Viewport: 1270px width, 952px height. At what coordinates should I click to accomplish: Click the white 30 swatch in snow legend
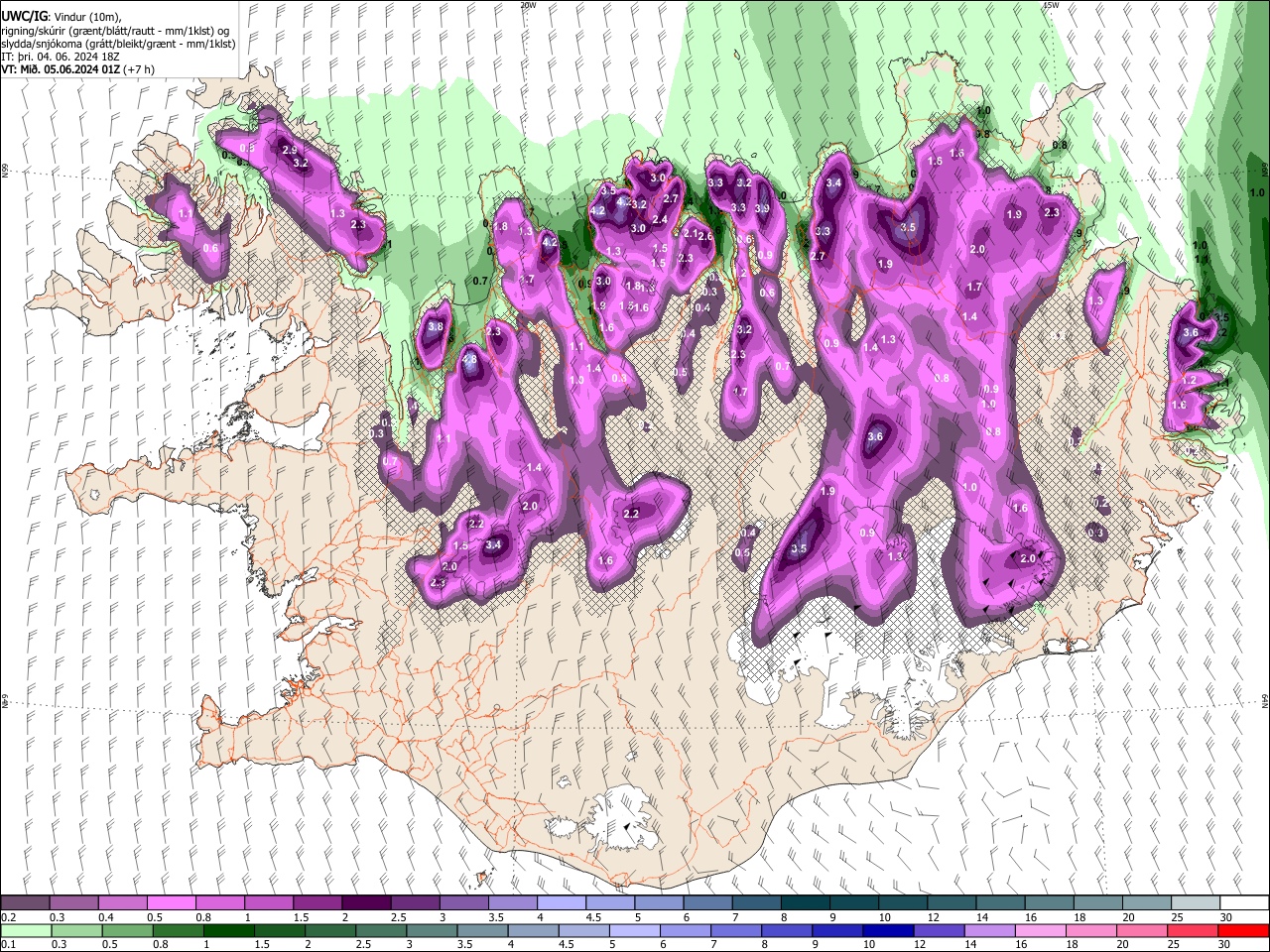tap(1243, 903)
